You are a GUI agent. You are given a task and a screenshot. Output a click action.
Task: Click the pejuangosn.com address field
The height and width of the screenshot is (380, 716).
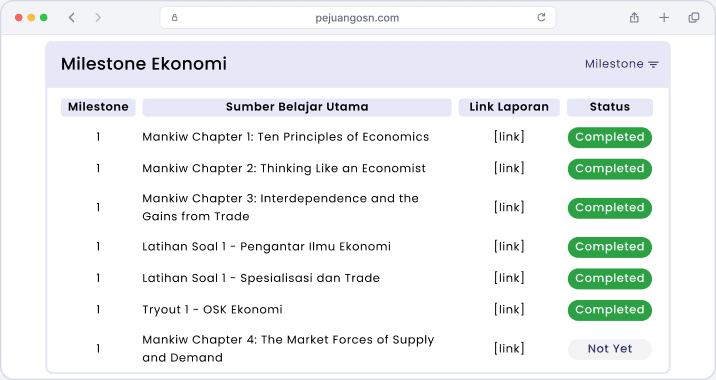coord(358,17)
